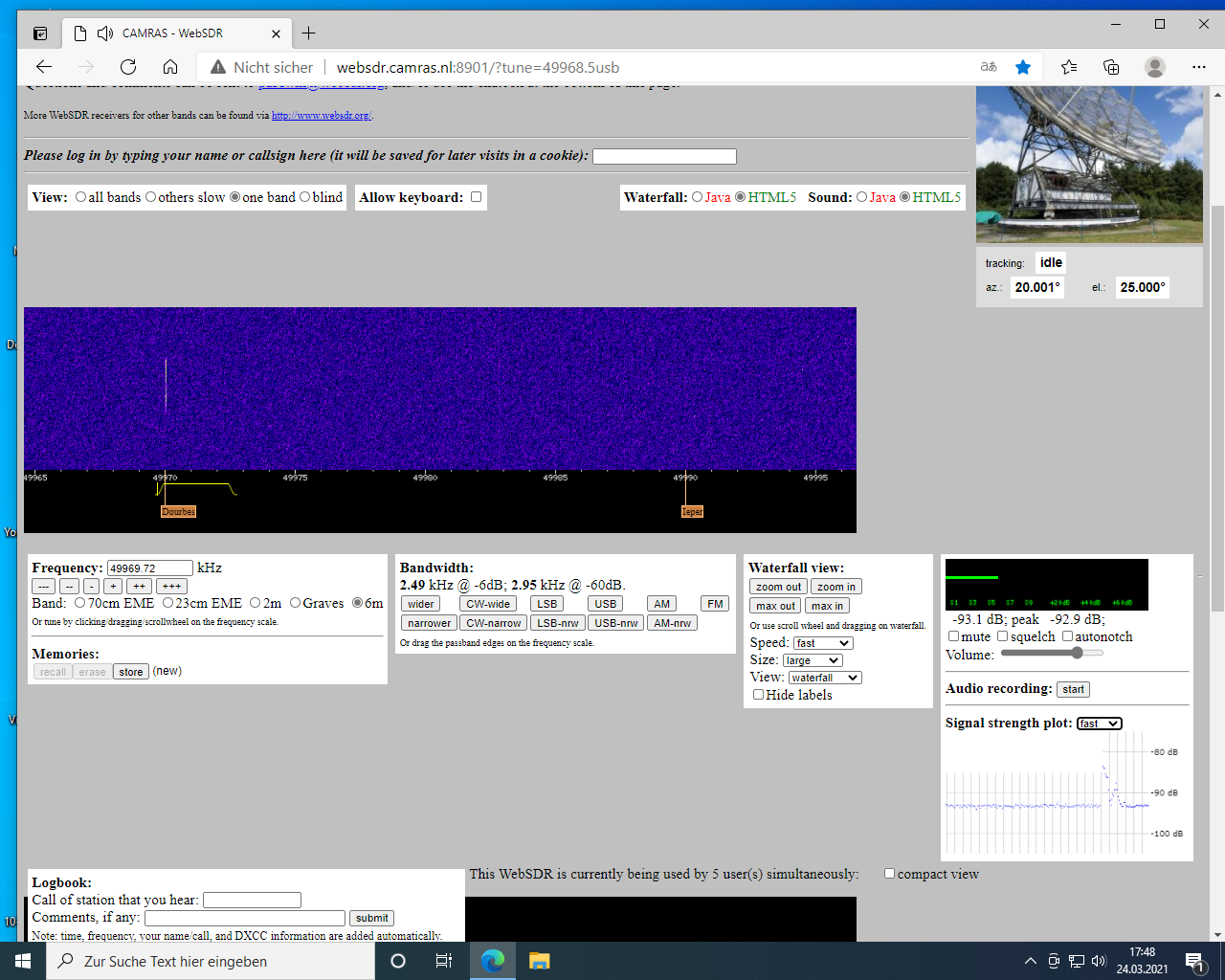
Task: Open the www.websdr.org link
Action: [x=321, y=115]
